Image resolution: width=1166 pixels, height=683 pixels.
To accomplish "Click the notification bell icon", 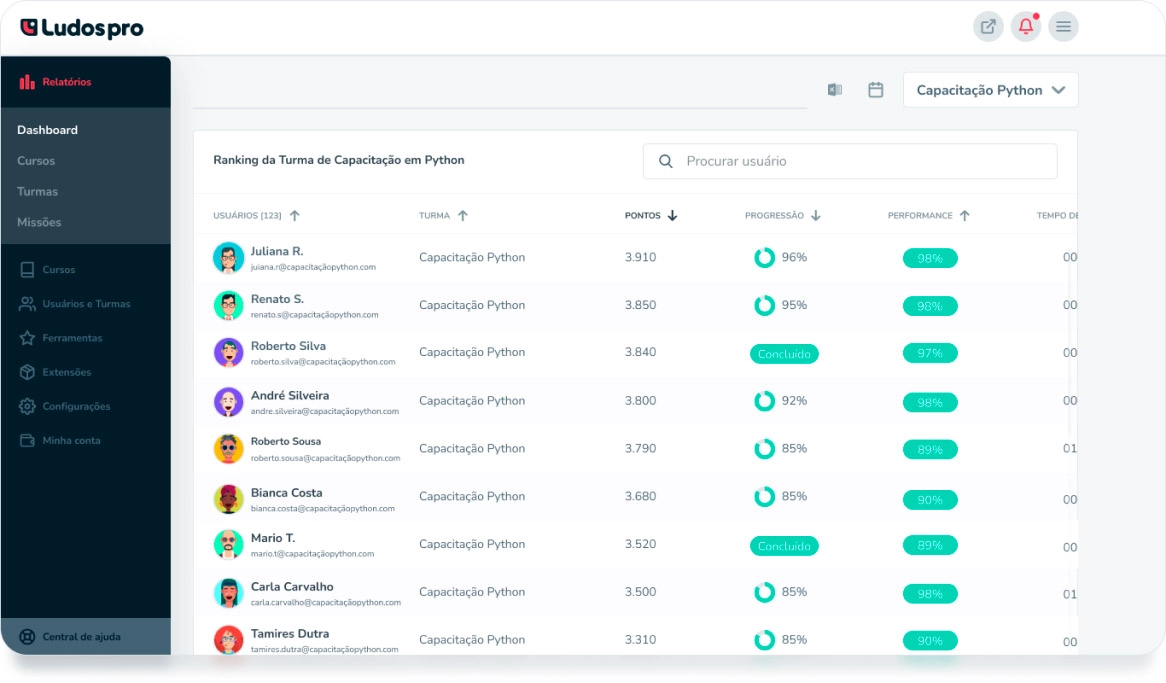I will pos(1025,27).
